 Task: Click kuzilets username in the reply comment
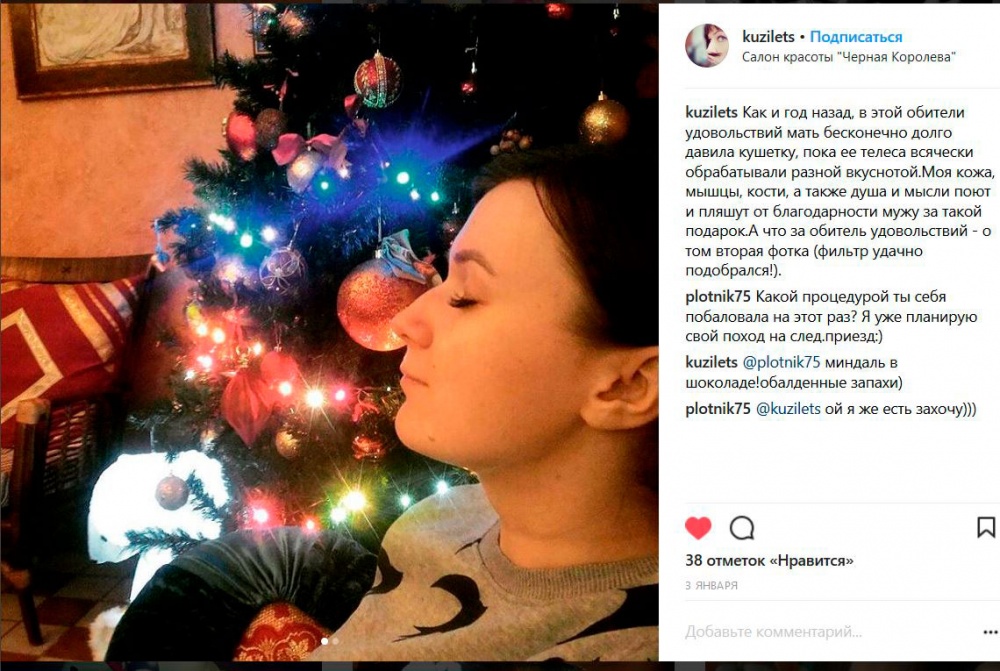pyautogui.click(x=711, y=362)
